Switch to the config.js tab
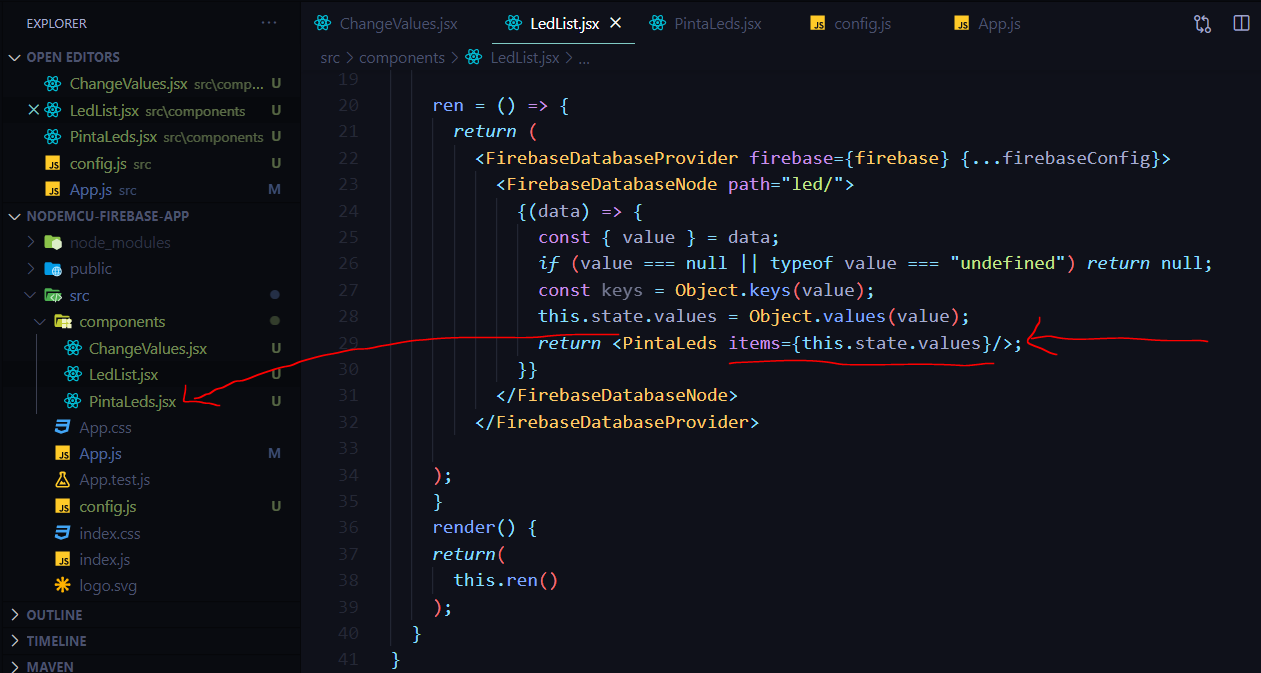 click(x=862, y=22)
